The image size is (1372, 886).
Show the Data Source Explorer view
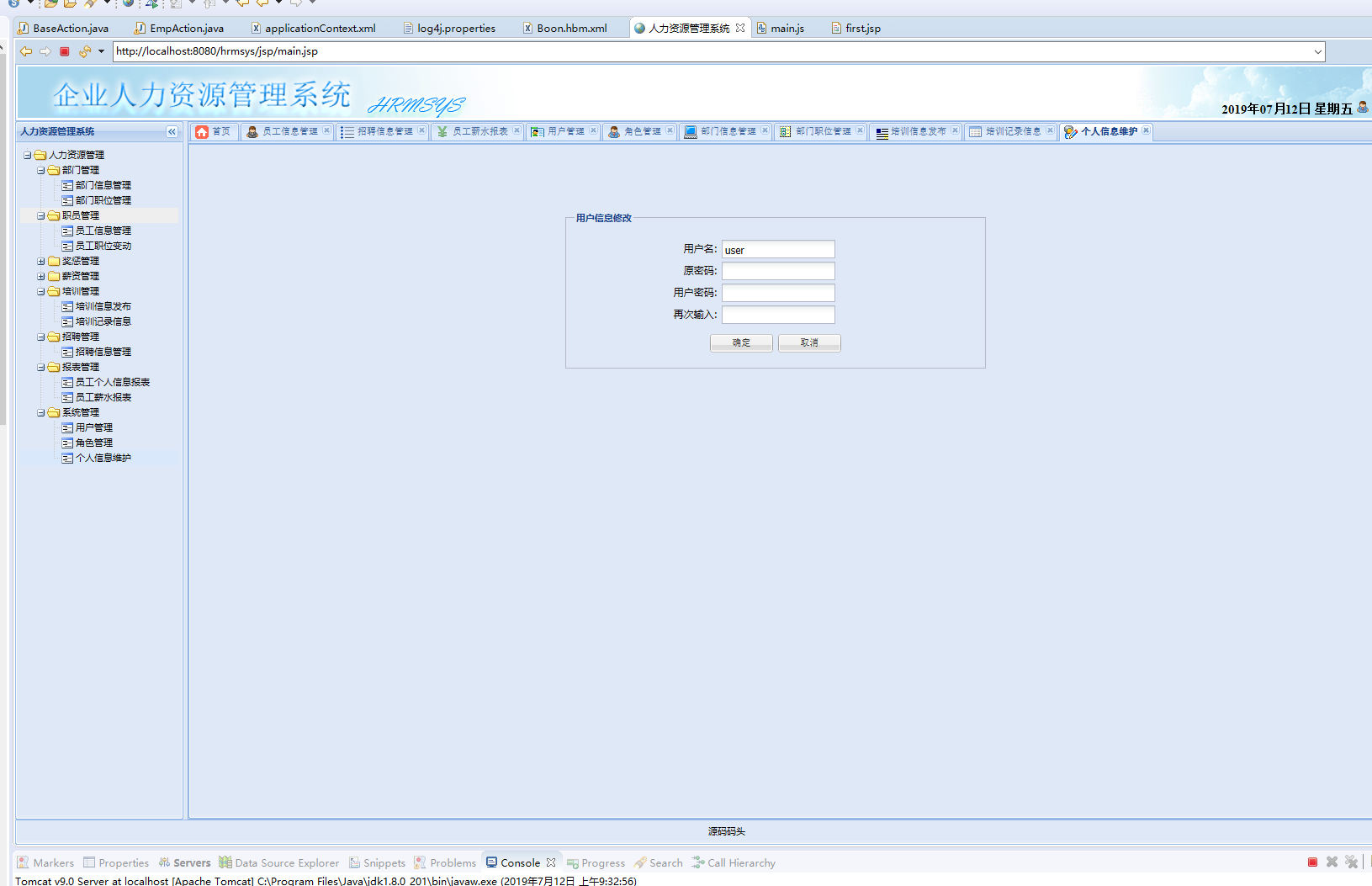[279, 862]
